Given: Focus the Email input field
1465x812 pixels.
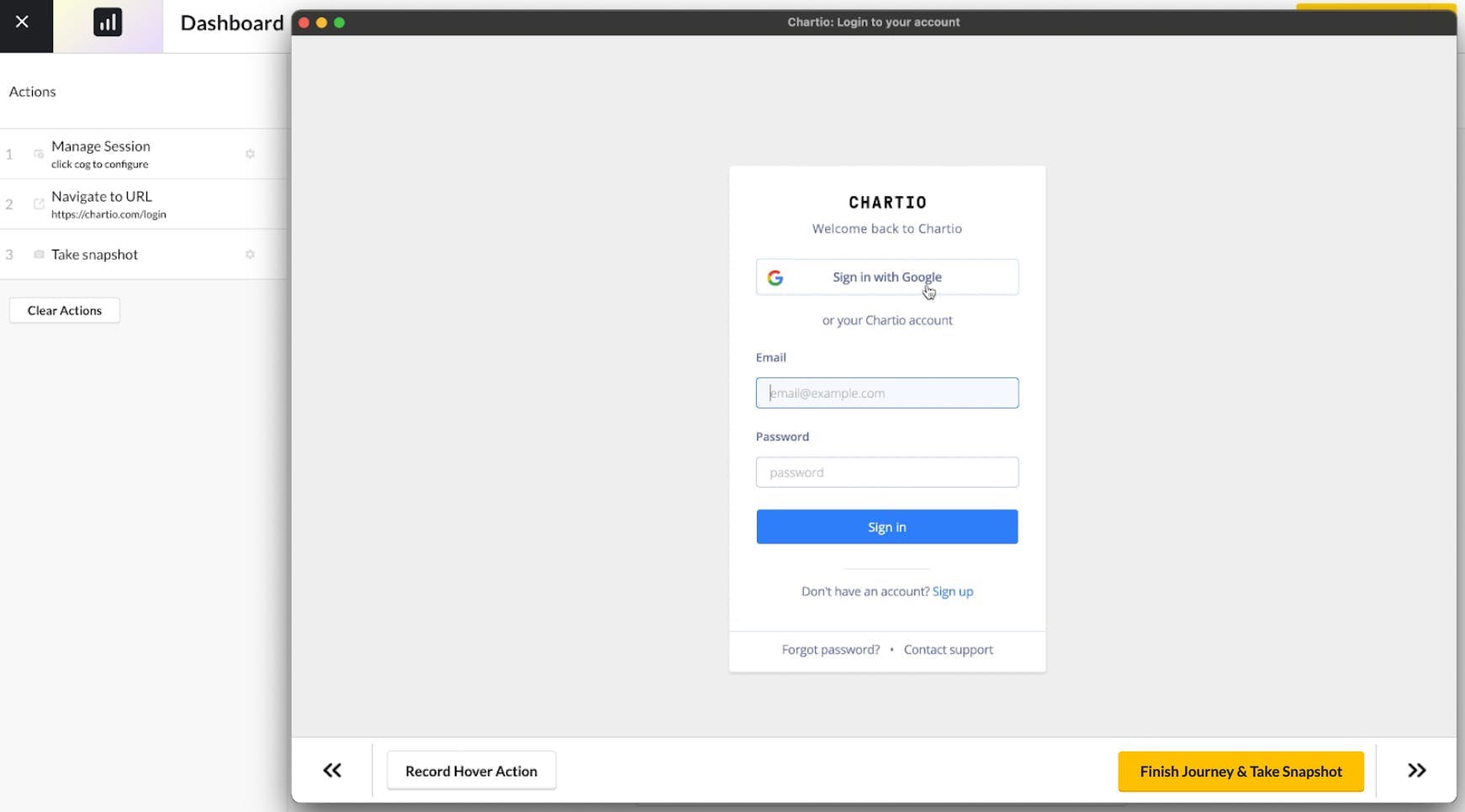Looking at the screenshot, I should (887, 393).
